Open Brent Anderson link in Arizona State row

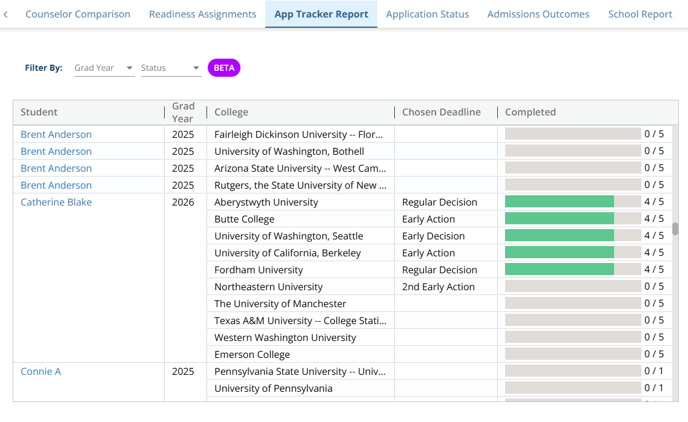(x=56, y=168)
